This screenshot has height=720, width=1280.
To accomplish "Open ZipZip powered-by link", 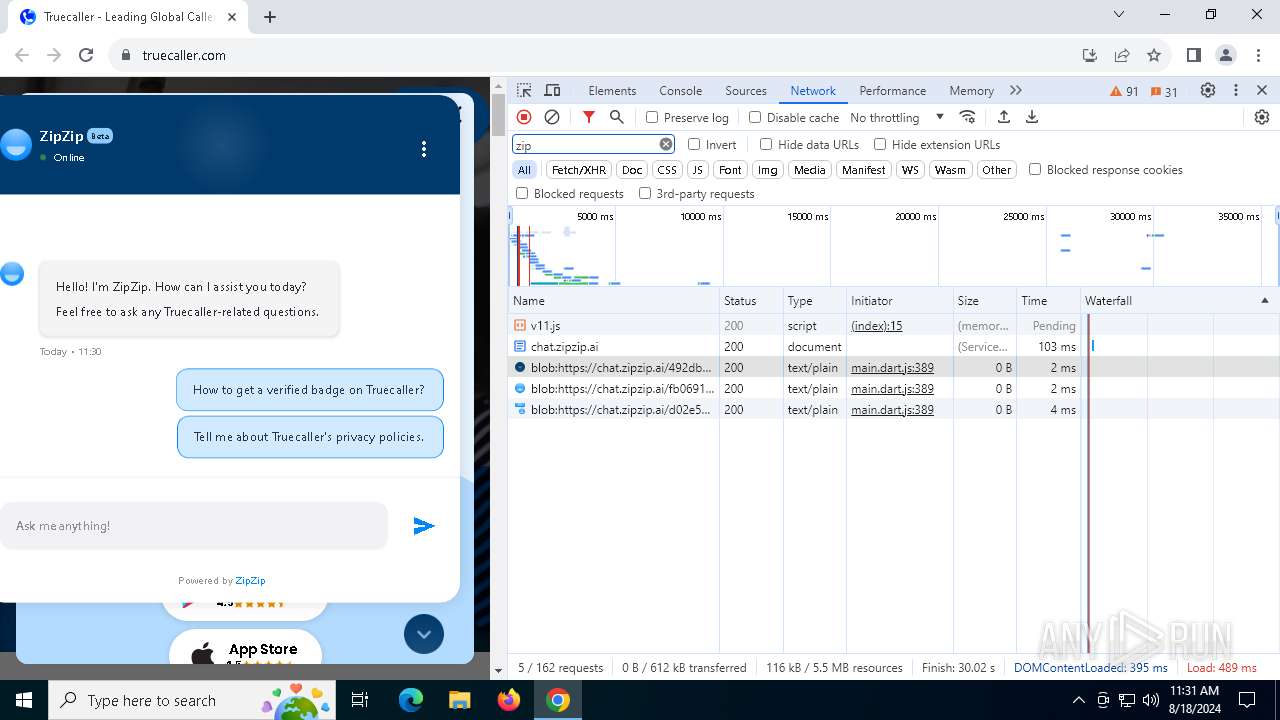I will 250,580.
